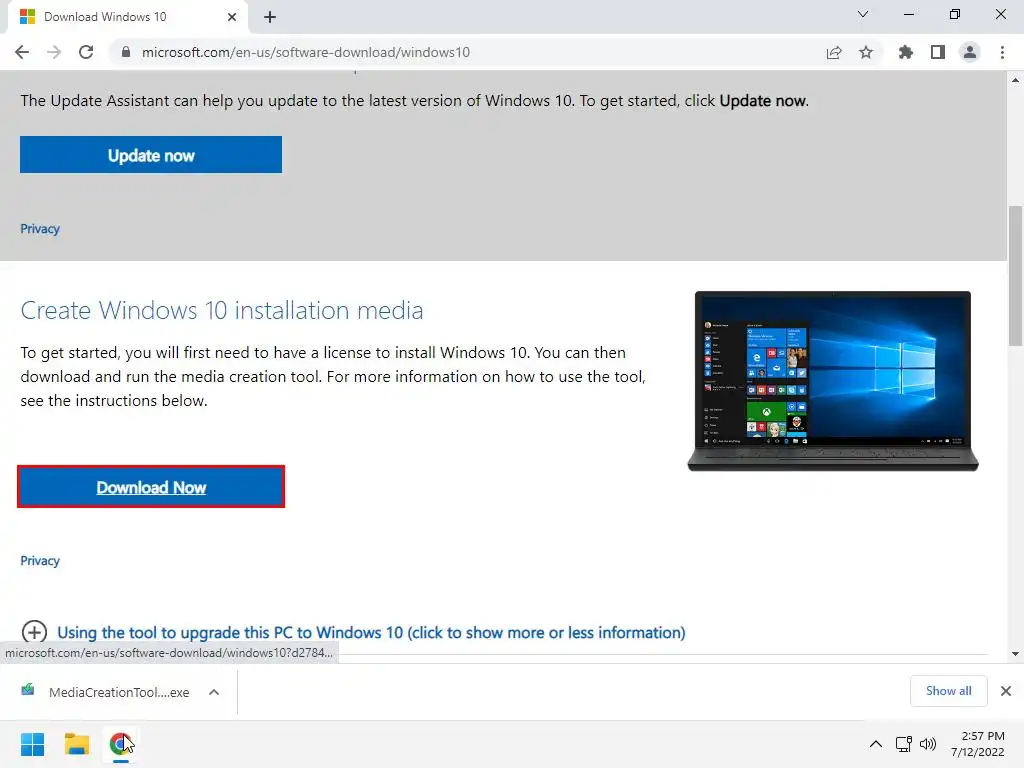Open the volume tray icon

[927, 744]
